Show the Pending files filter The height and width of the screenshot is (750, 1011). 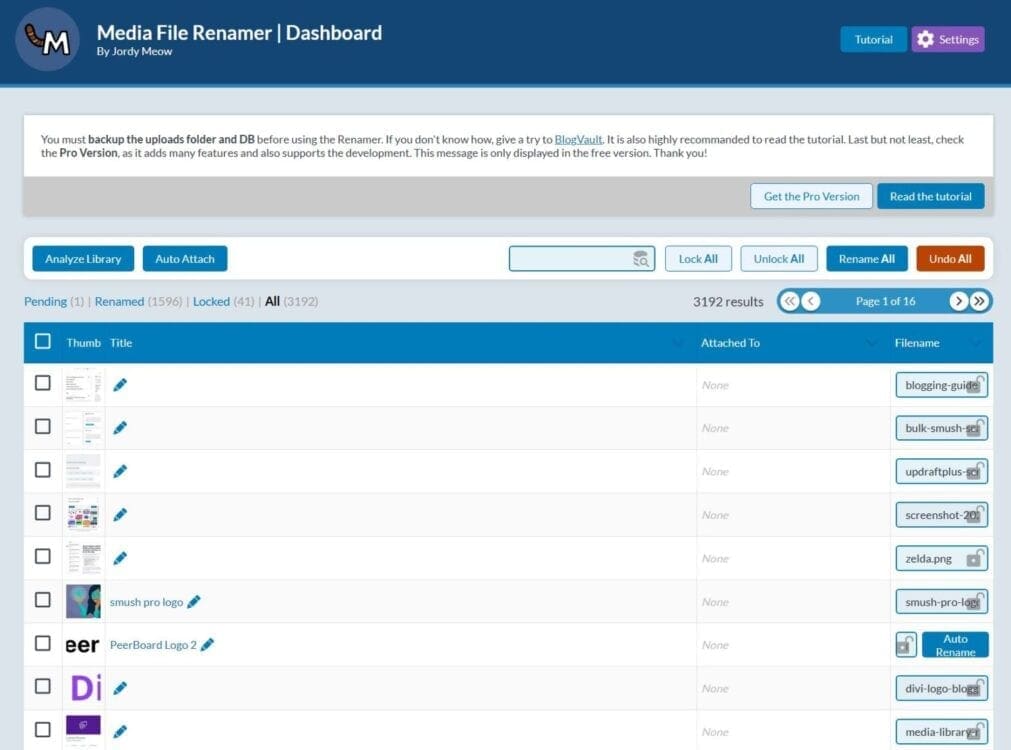pyautogui.click(x=45, y=301)
